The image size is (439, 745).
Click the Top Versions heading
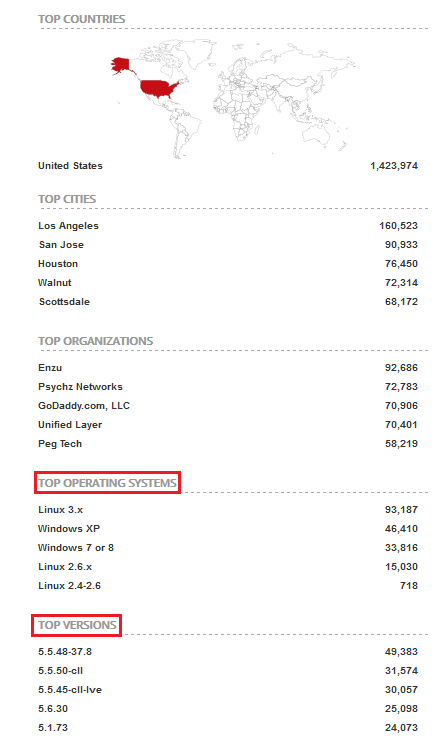77,625
